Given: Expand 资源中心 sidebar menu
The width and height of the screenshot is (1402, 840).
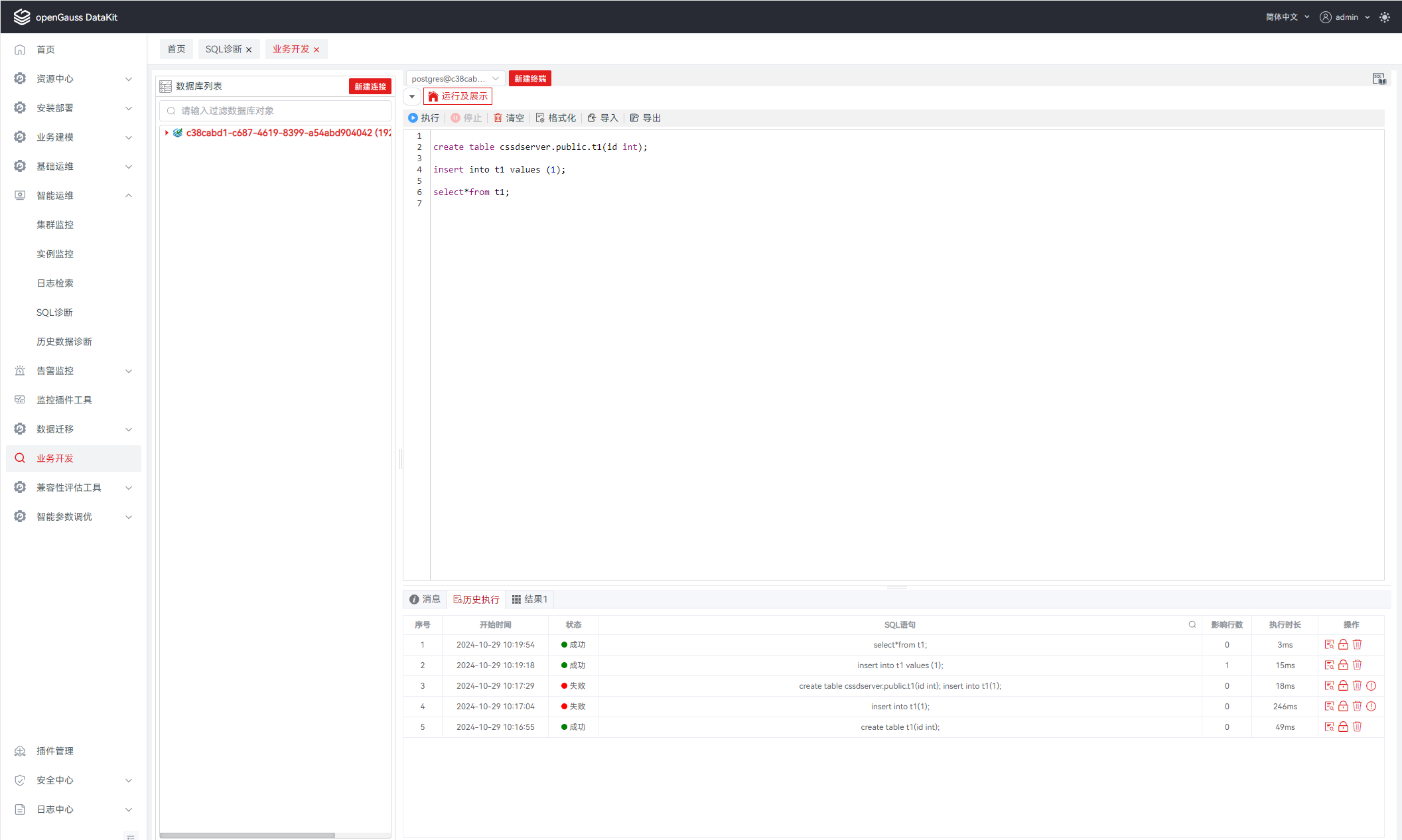Looking at the screenshot, I should click(x=74, y=78).
